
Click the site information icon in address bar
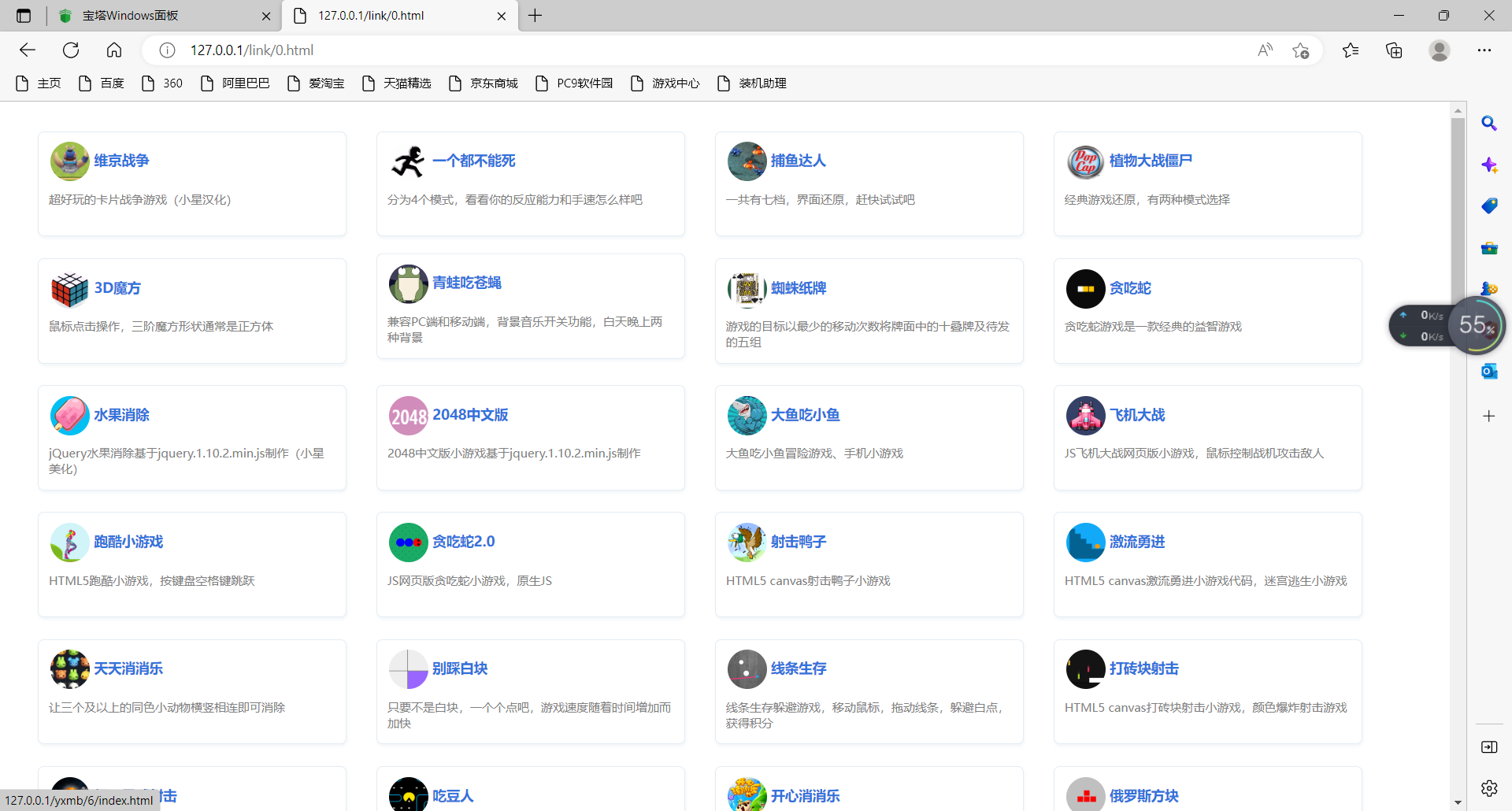pyautogui.click(x=166, y=50)
